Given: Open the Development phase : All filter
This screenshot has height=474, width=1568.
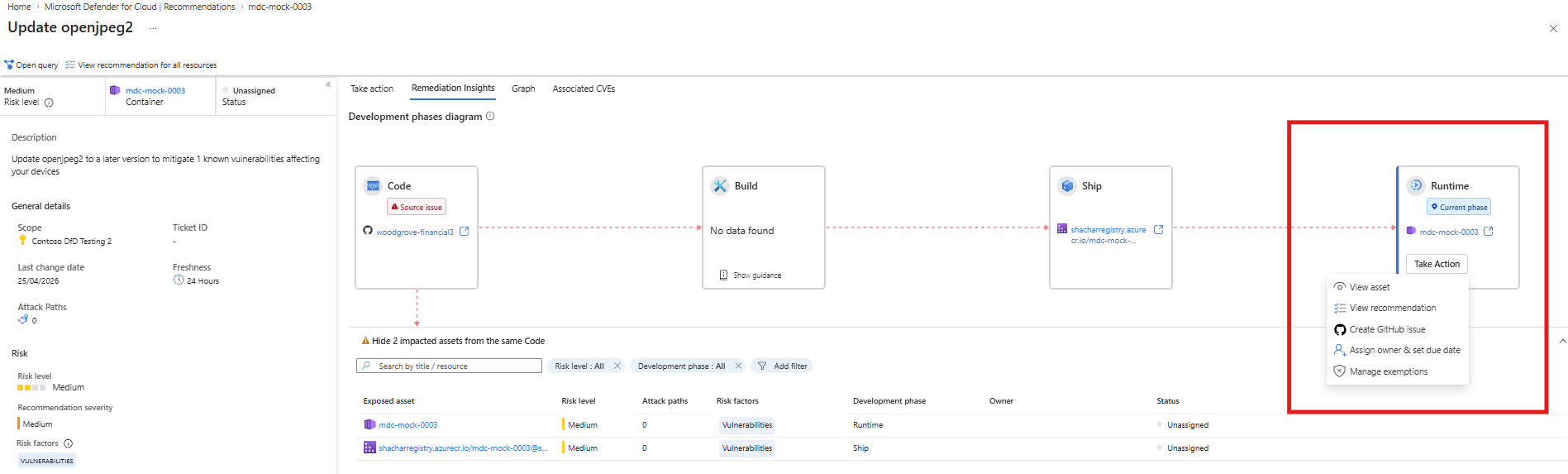Looking at the screenshot, I should tap(681, 366).
